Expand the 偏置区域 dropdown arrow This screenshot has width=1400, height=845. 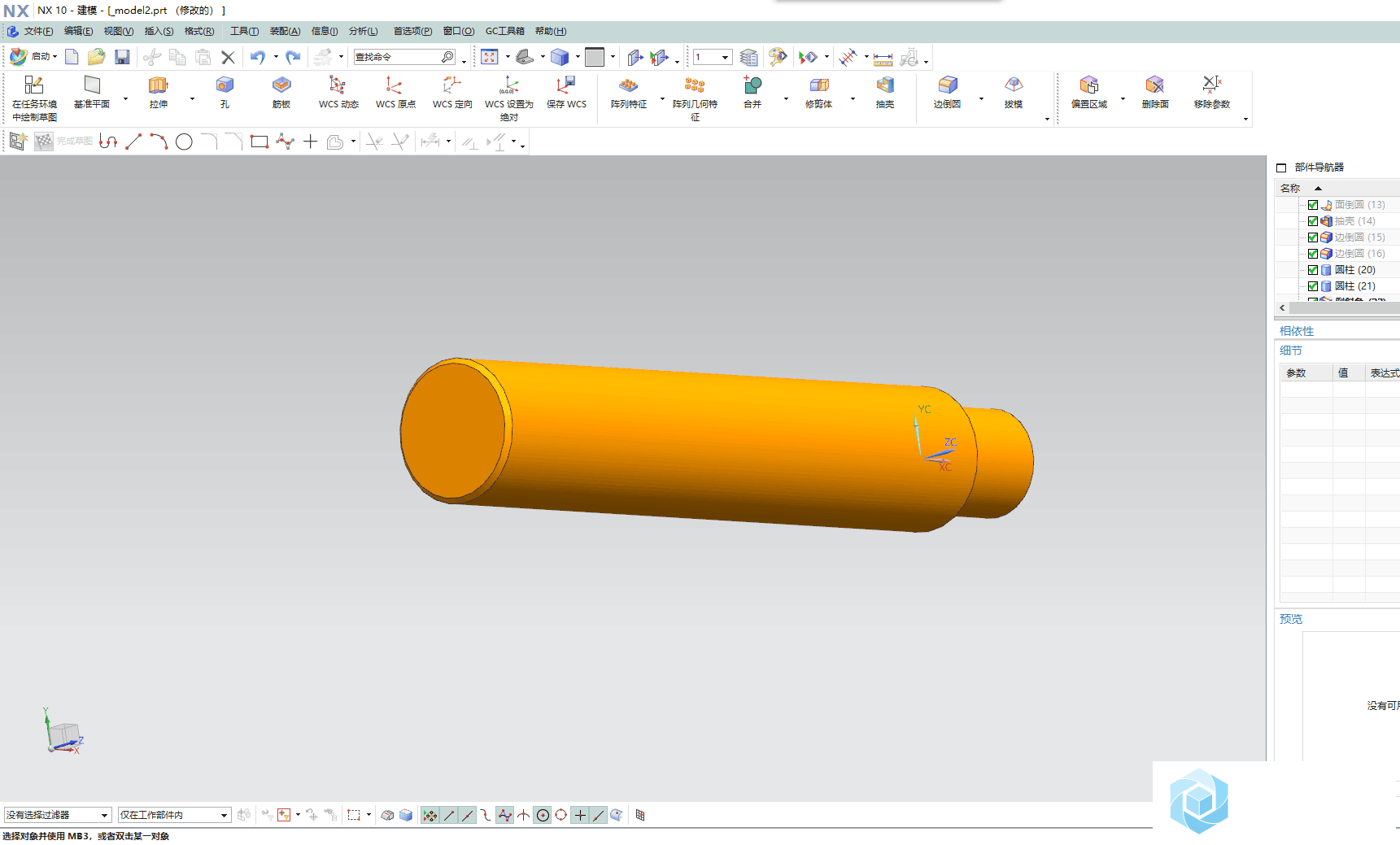(x=1123, y=99)
